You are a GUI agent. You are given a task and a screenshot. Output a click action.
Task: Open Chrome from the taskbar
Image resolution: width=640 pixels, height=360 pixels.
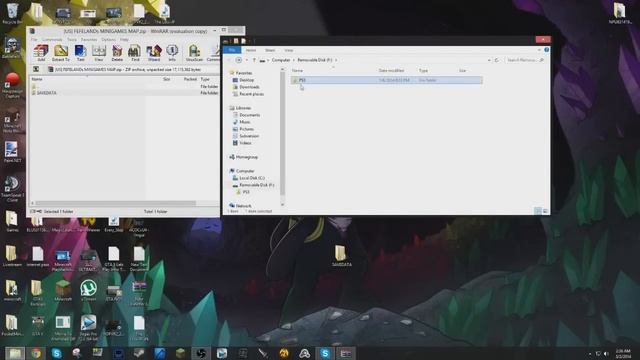coord(36,353)
